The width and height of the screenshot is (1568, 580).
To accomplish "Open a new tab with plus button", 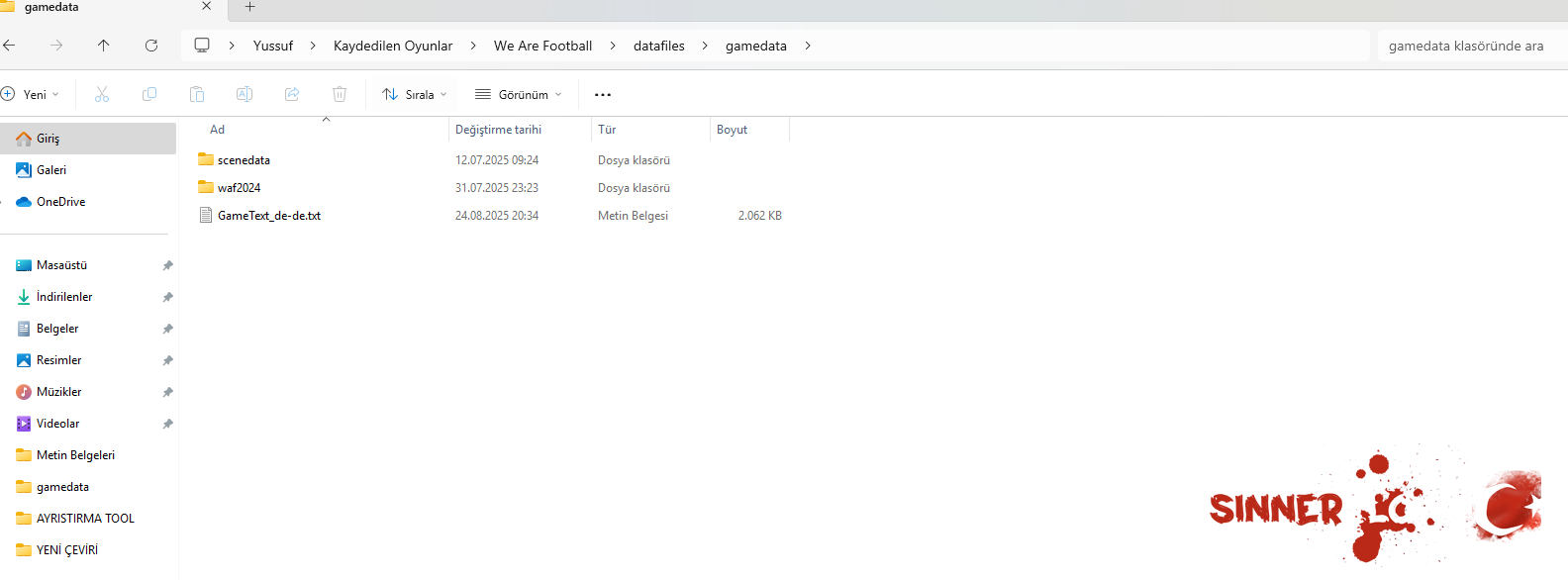I will coord(250,7).
